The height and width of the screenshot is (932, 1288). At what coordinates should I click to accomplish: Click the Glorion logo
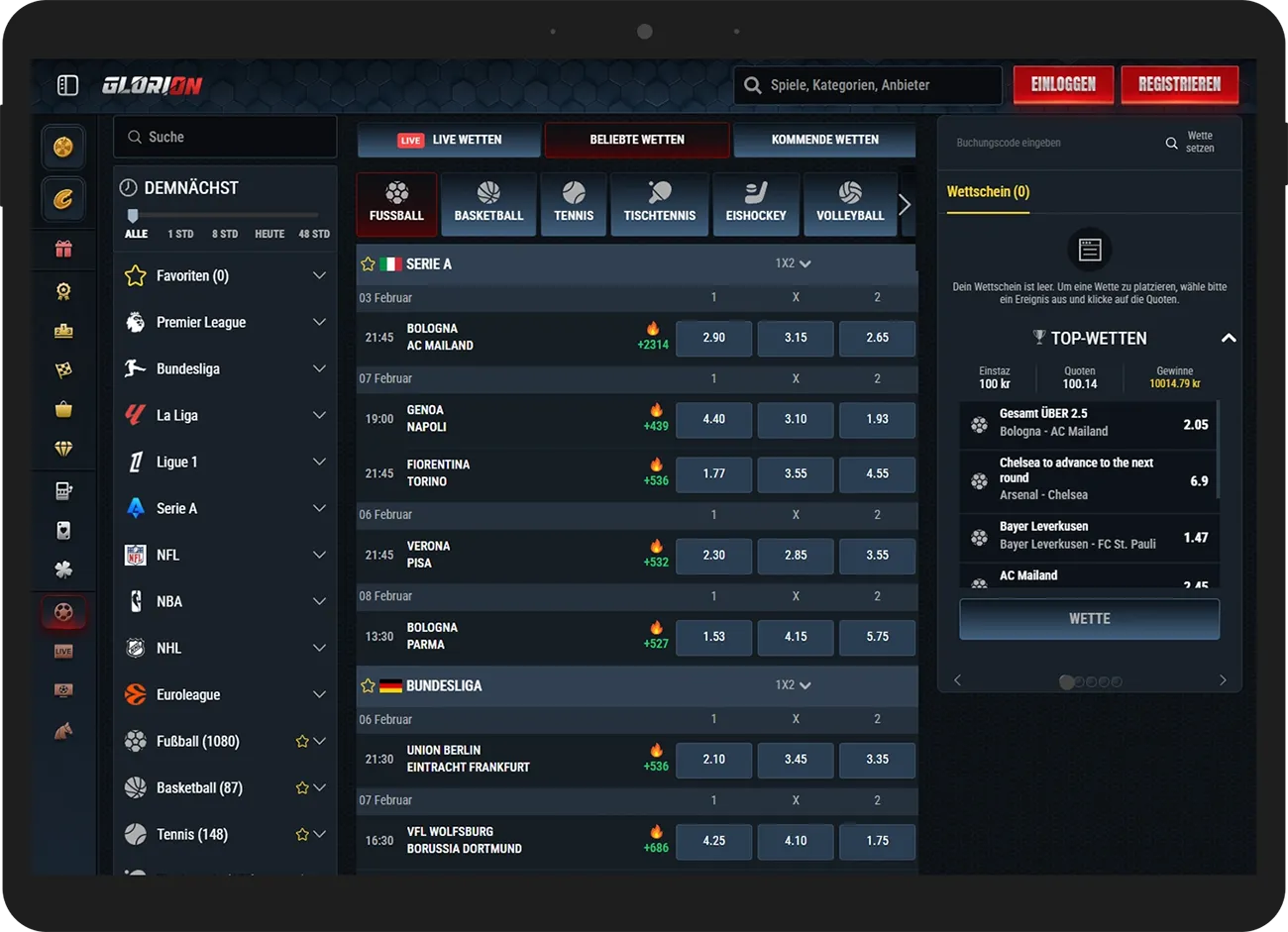pos(153,86)
